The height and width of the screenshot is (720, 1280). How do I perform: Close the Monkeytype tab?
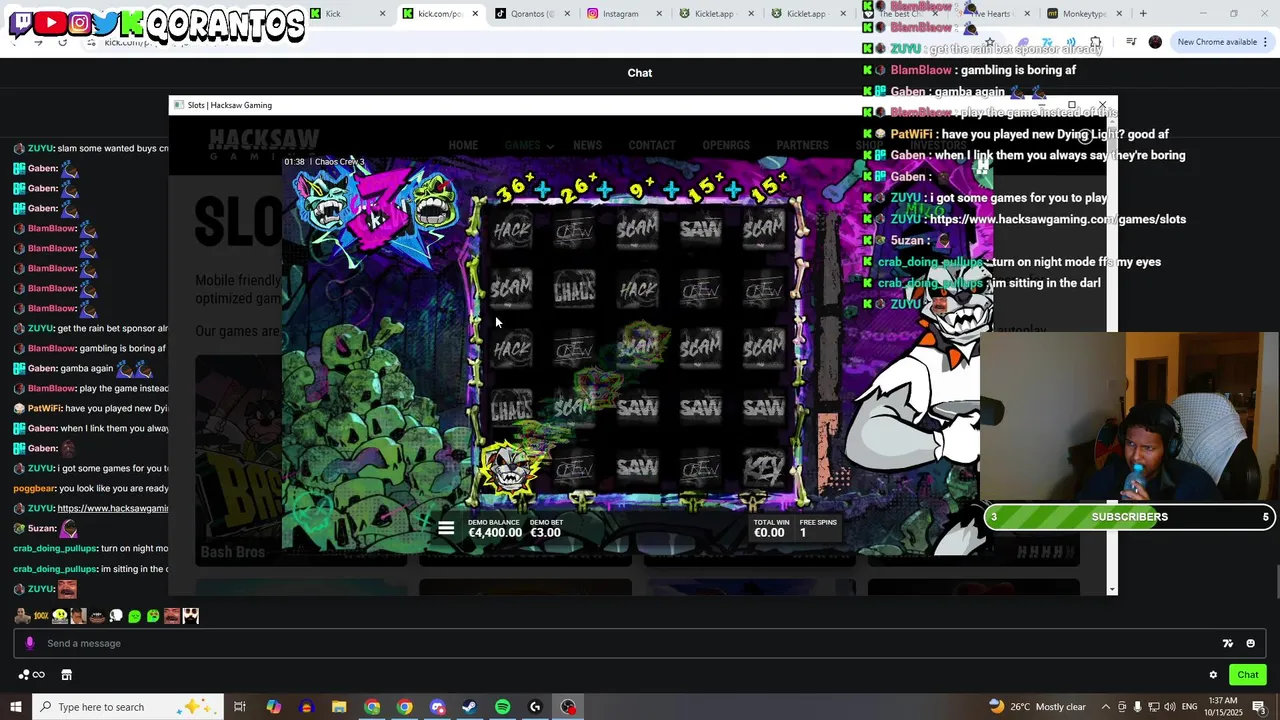(1119, 14)
